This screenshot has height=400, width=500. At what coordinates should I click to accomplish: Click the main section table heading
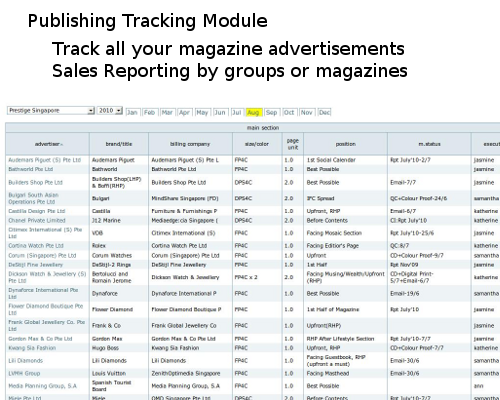click(x=263, y=128)
